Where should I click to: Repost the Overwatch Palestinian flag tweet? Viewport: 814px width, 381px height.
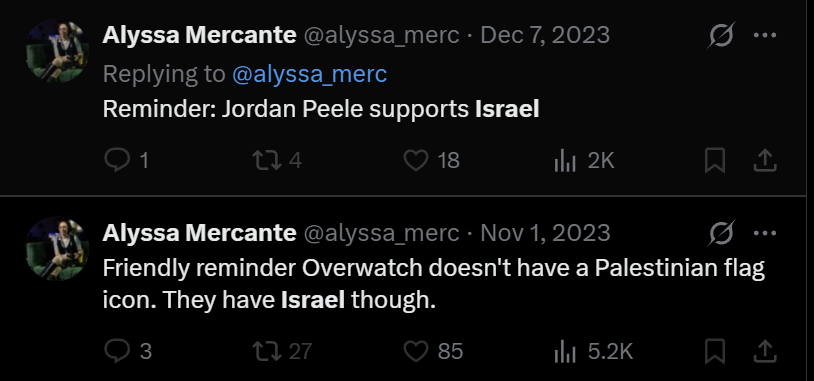283,351
